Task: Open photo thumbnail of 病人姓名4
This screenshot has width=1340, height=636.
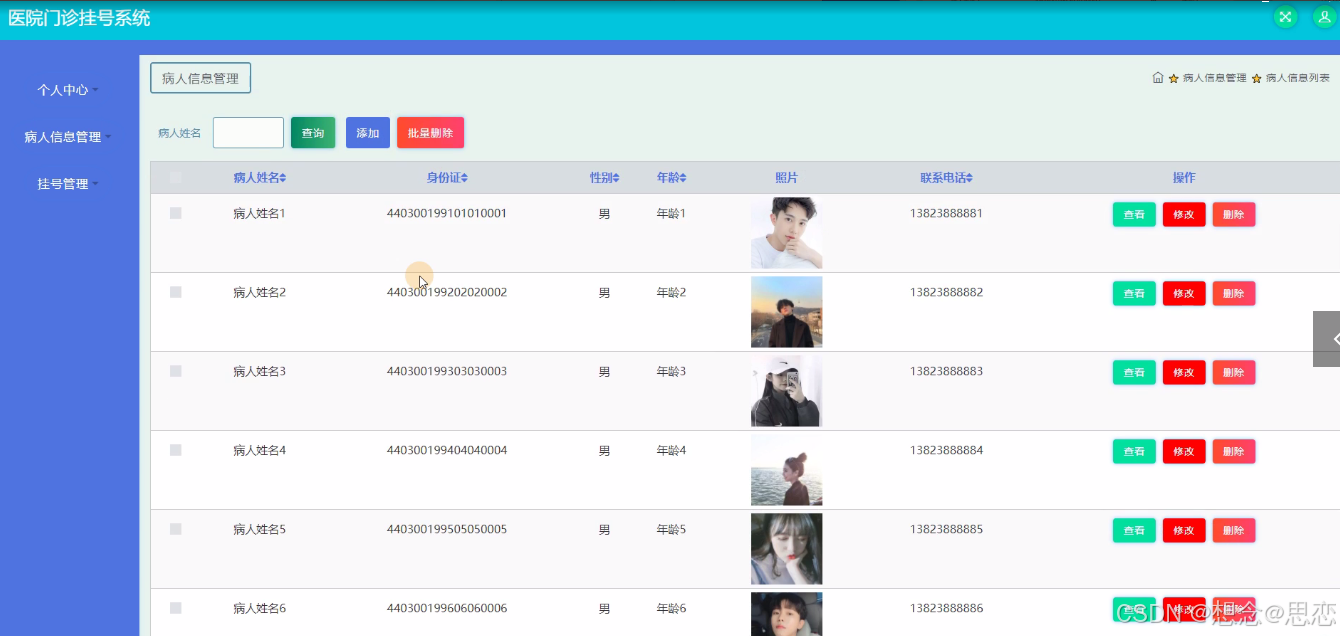Action: point(787,470)
